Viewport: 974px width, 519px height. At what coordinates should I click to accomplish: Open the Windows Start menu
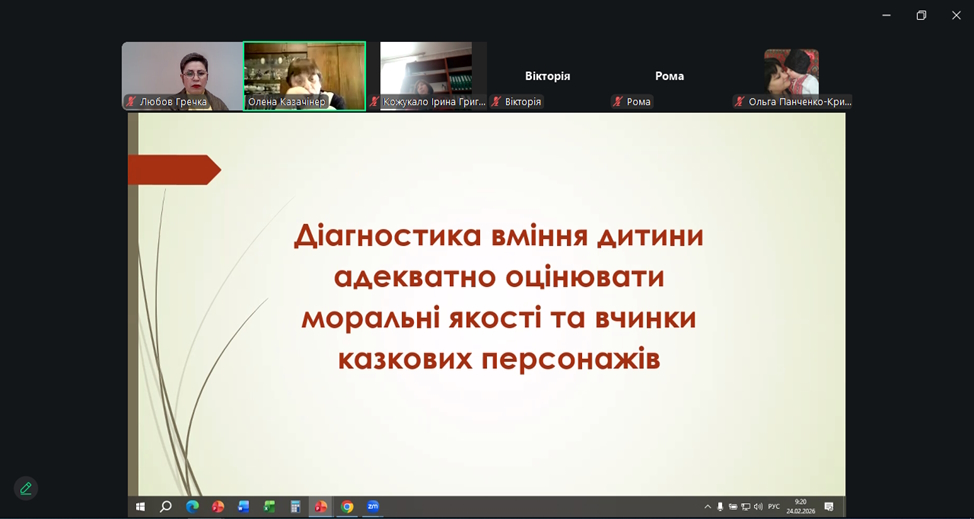[140, 507]
